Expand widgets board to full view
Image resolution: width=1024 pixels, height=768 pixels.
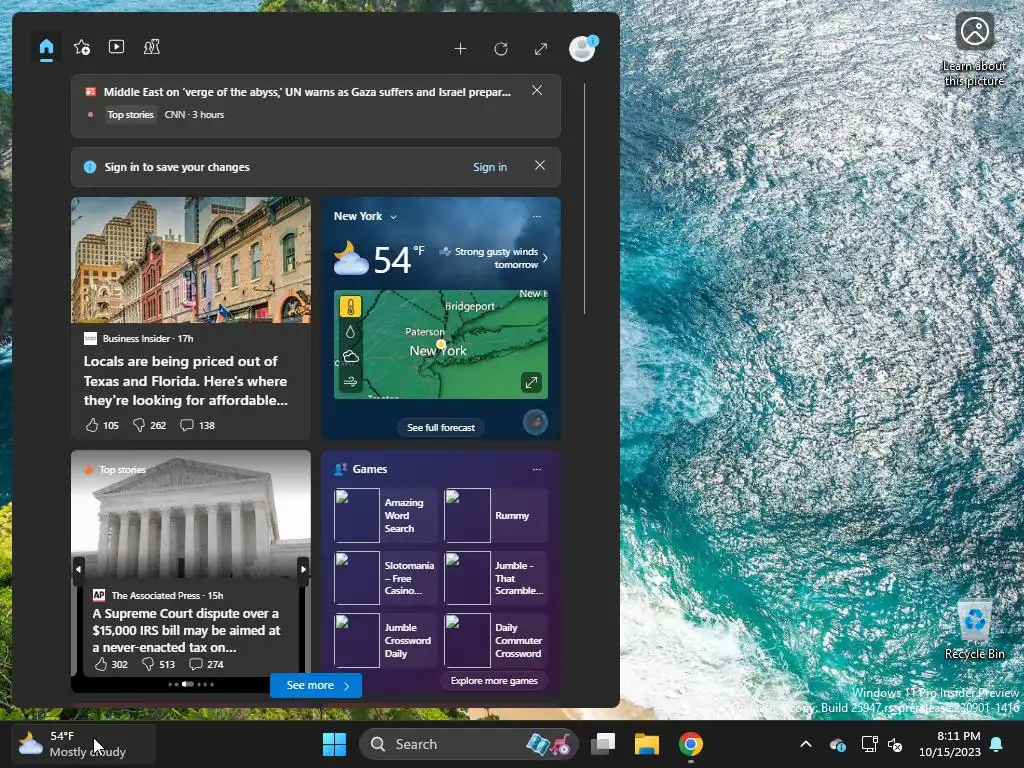tap(541, 49)
